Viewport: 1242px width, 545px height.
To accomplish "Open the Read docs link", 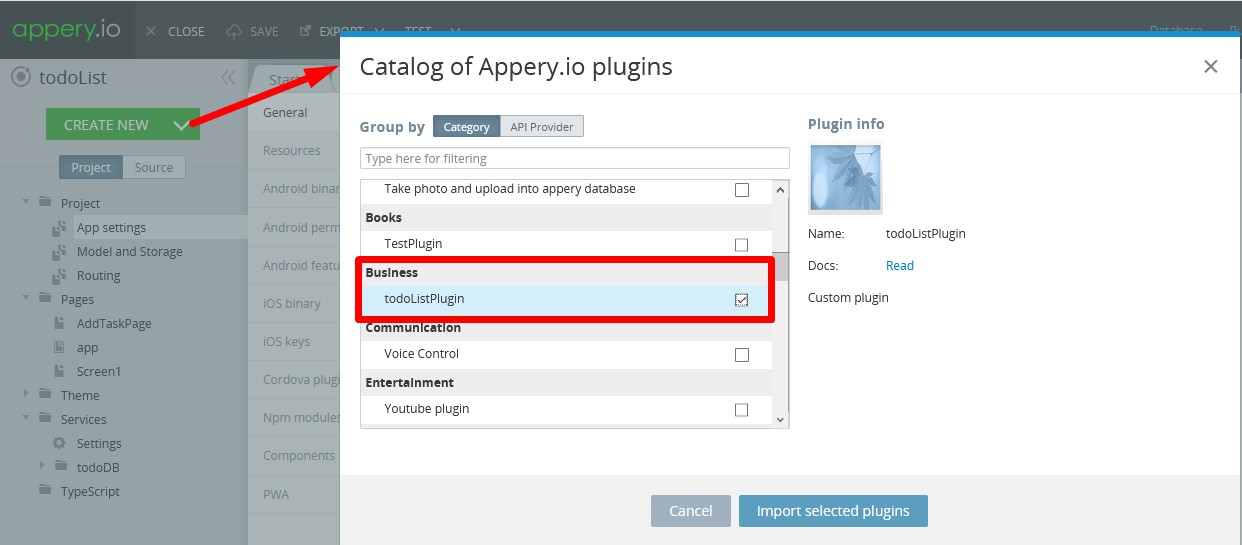I will coord(900,265).
